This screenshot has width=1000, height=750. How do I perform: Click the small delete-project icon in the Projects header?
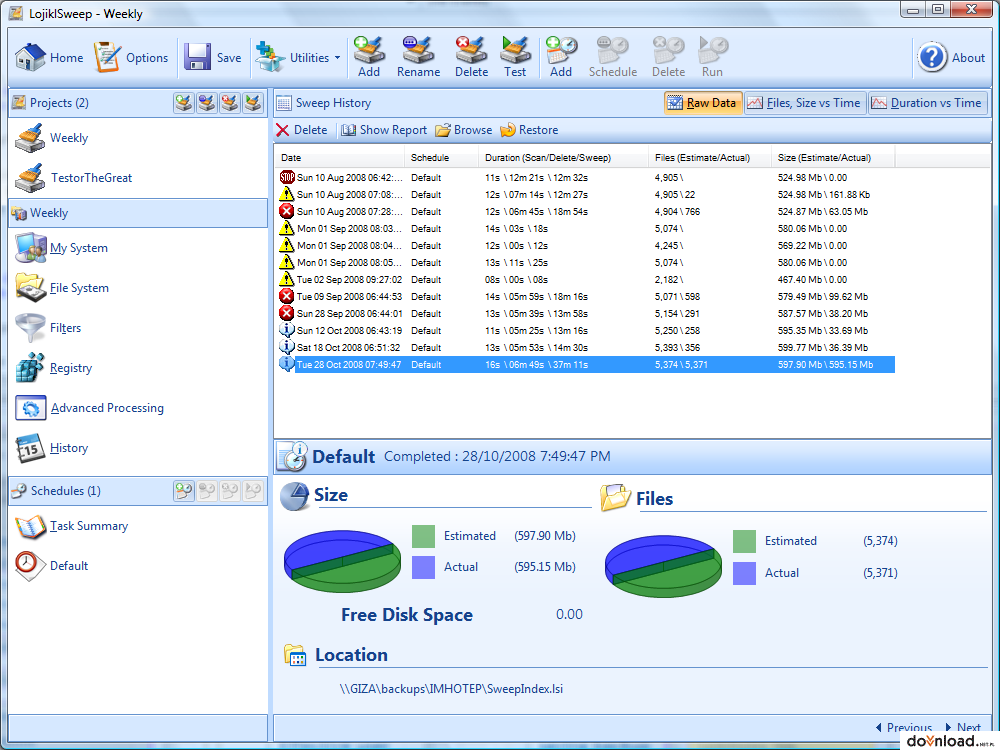pyautogui.click(x=230, y=103)
